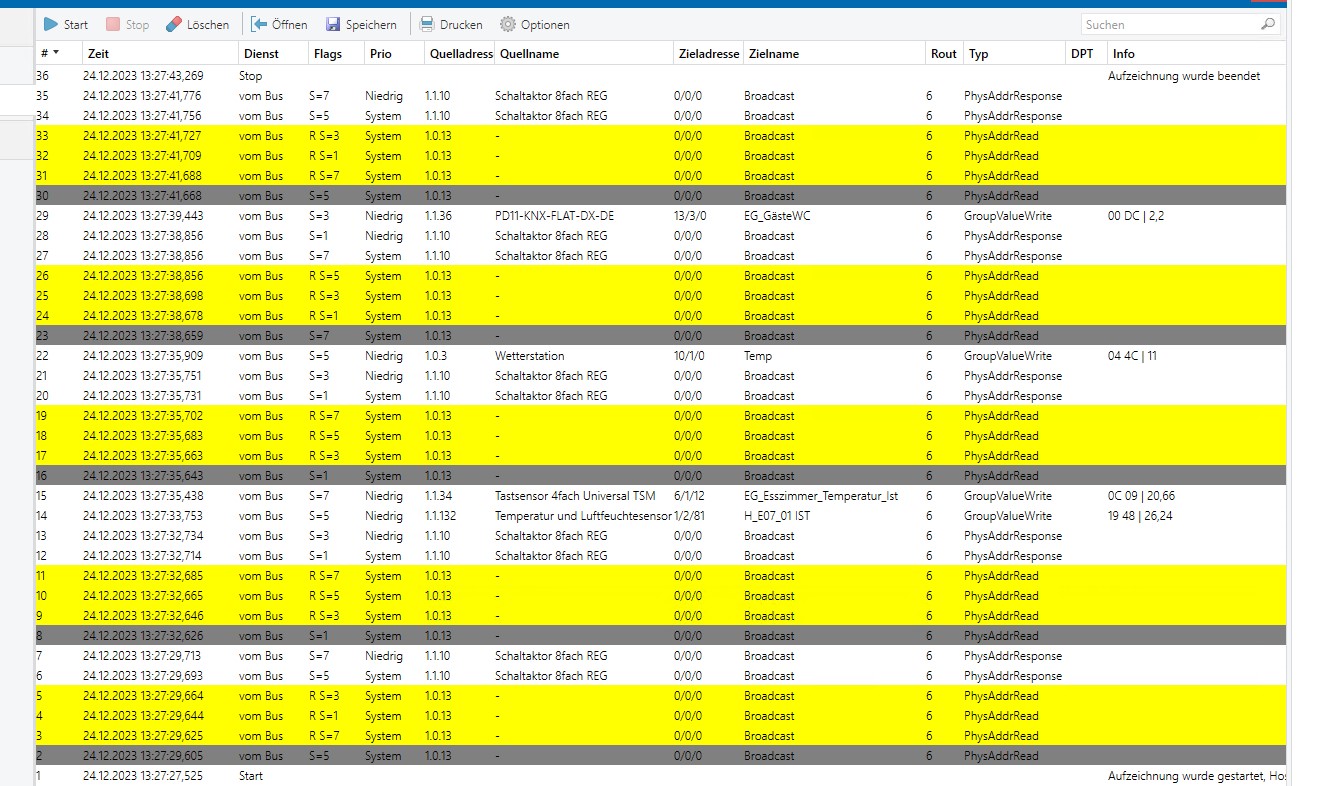Click the Typ column header
Image resolution: width=1321 pixels, height=786 pixels.
[1012, 54]
